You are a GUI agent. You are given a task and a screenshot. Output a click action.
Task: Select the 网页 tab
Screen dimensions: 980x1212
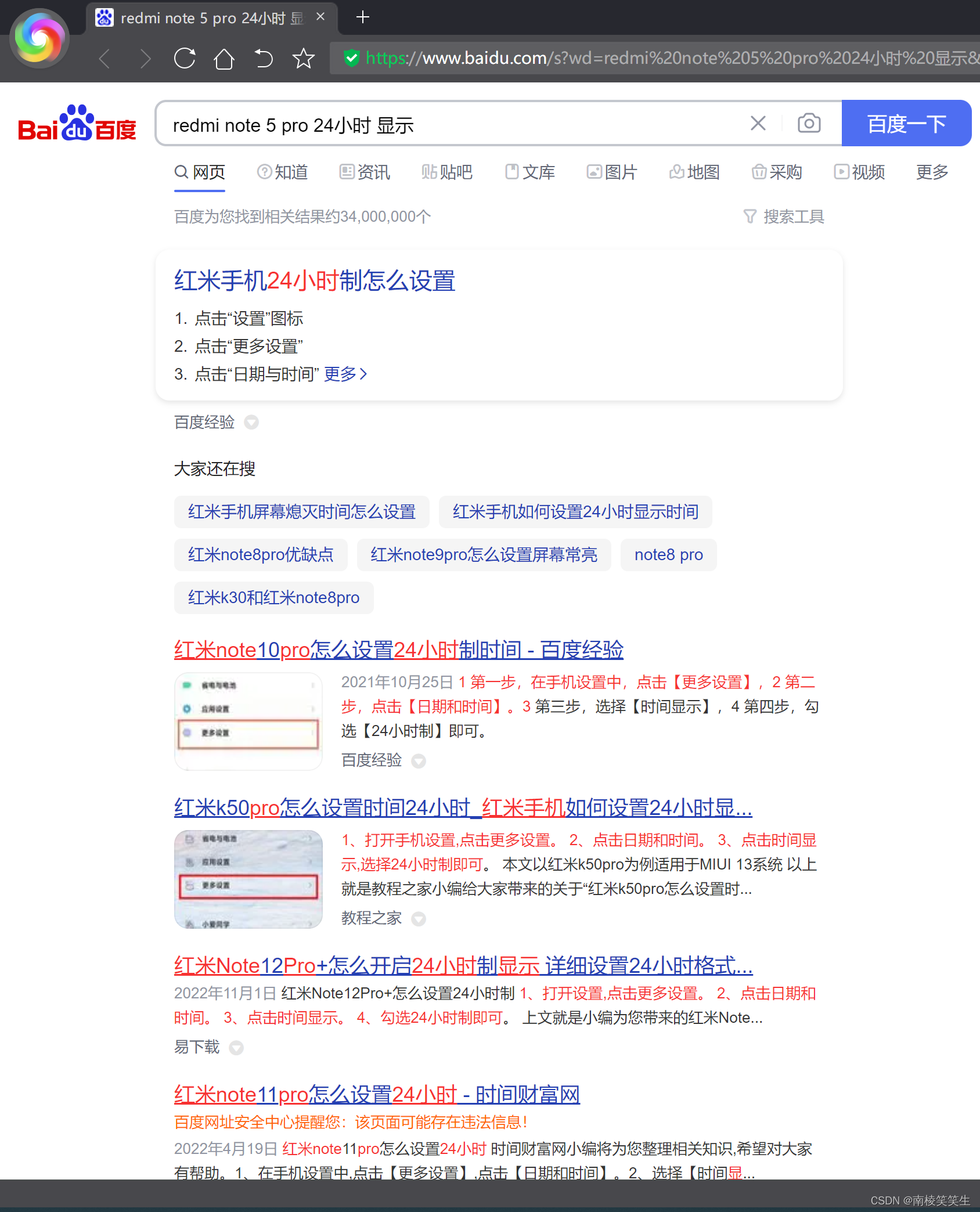[200, 172]
